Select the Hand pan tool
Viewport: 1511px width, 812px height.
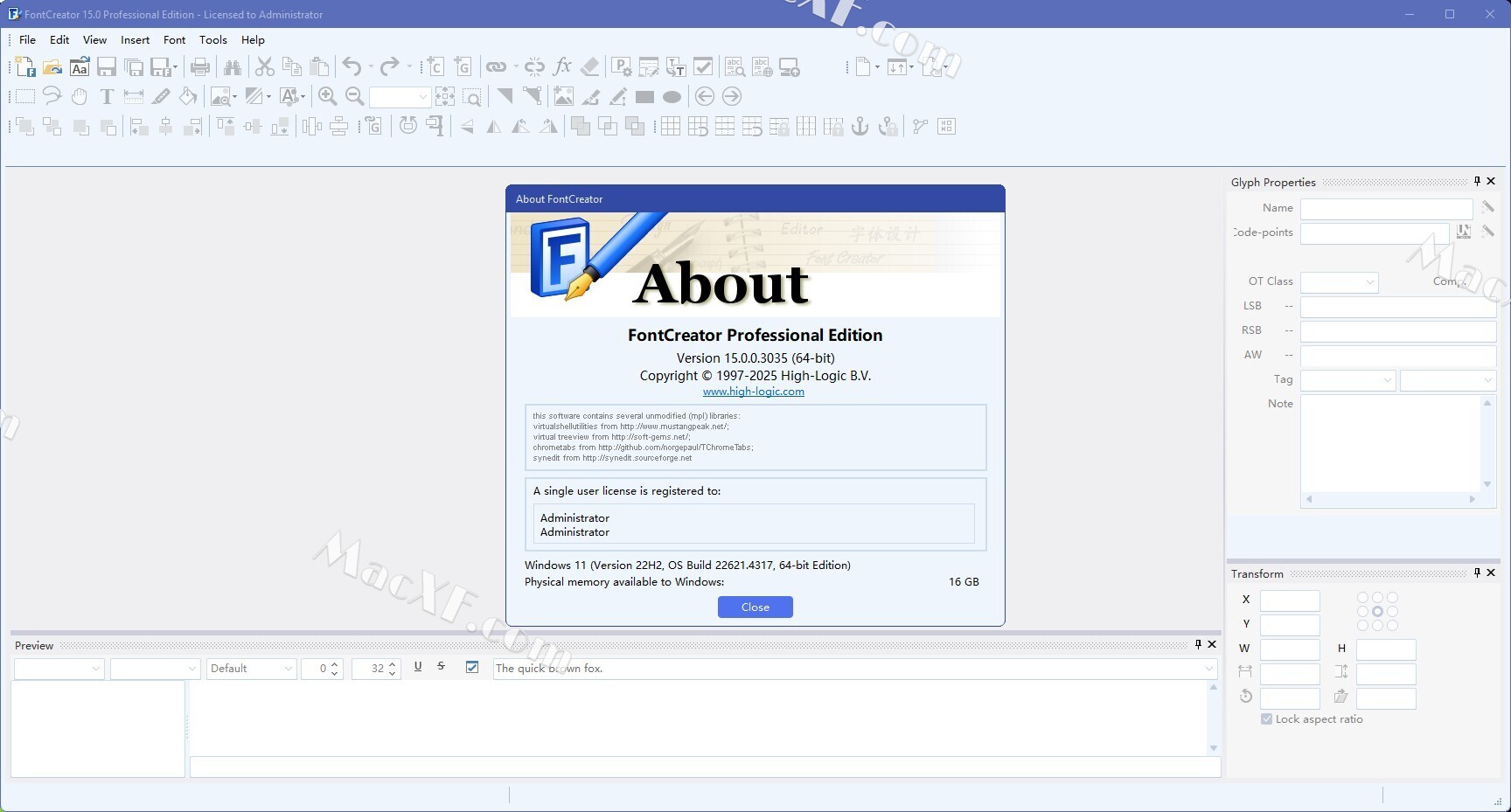(x=80, y=97)
